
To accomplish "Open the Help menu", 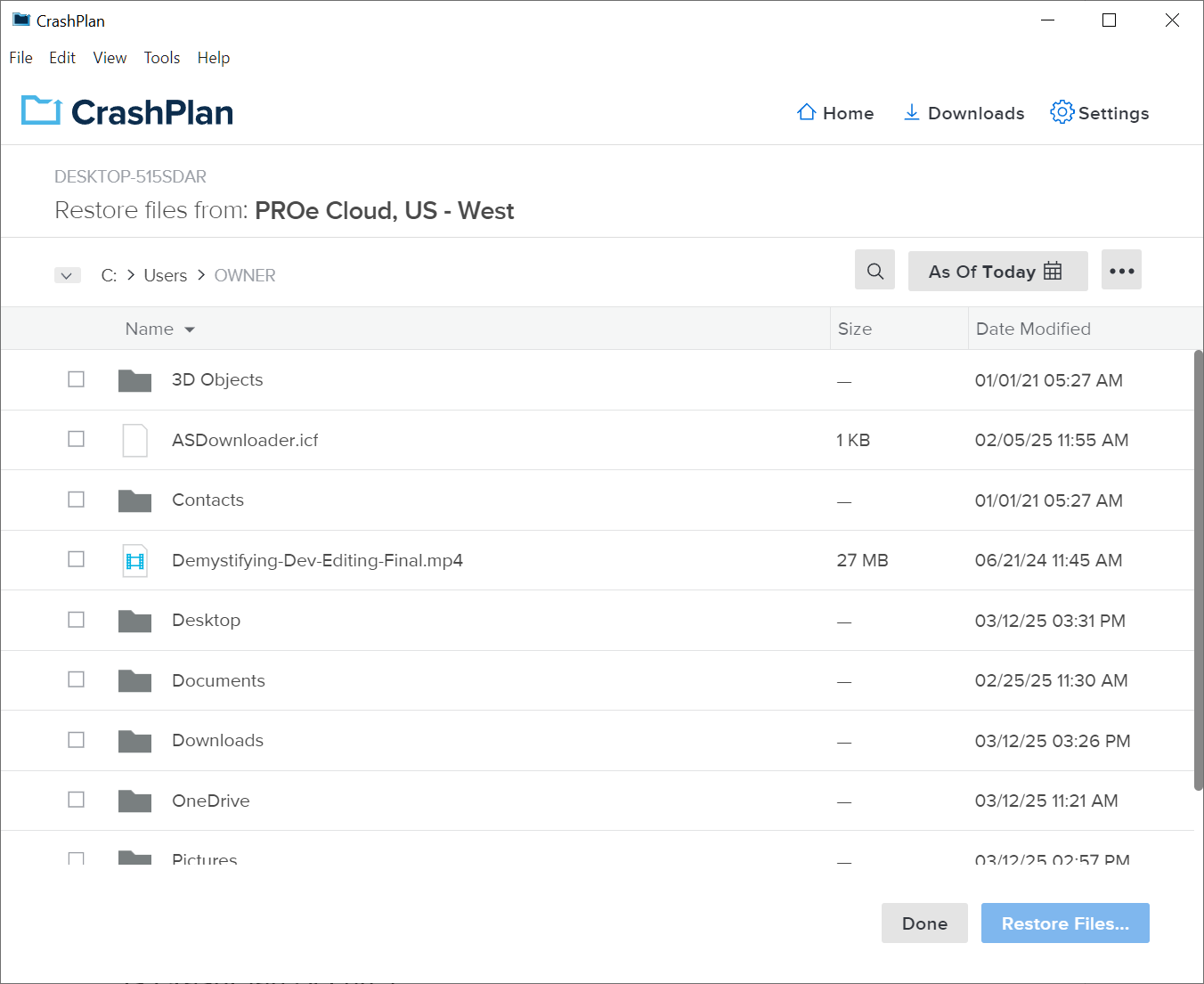I will (x=214, y=58).
